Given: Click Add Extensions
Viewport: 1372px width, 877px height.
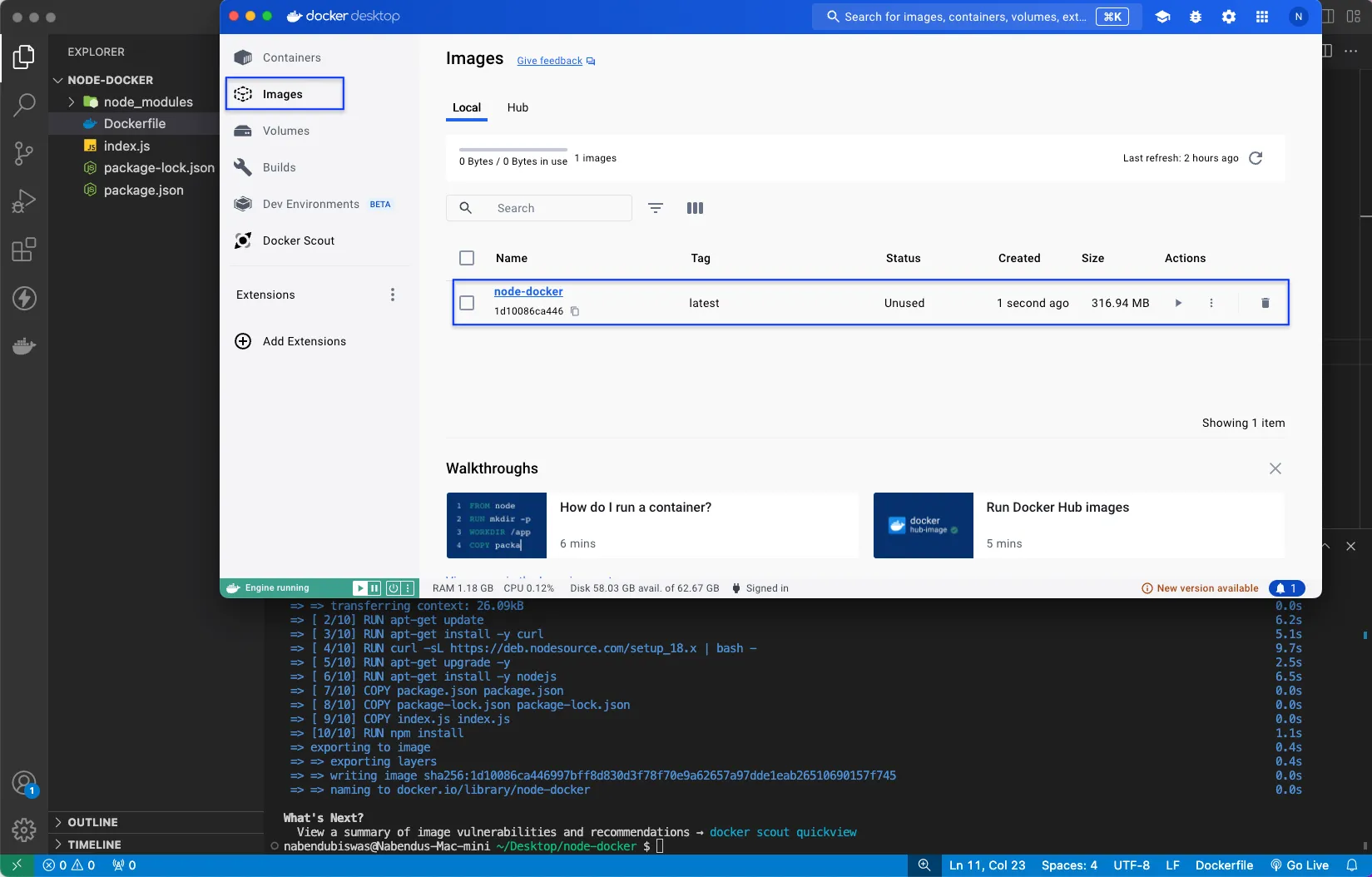Looking at the screenshot, I should click(290, 341).
